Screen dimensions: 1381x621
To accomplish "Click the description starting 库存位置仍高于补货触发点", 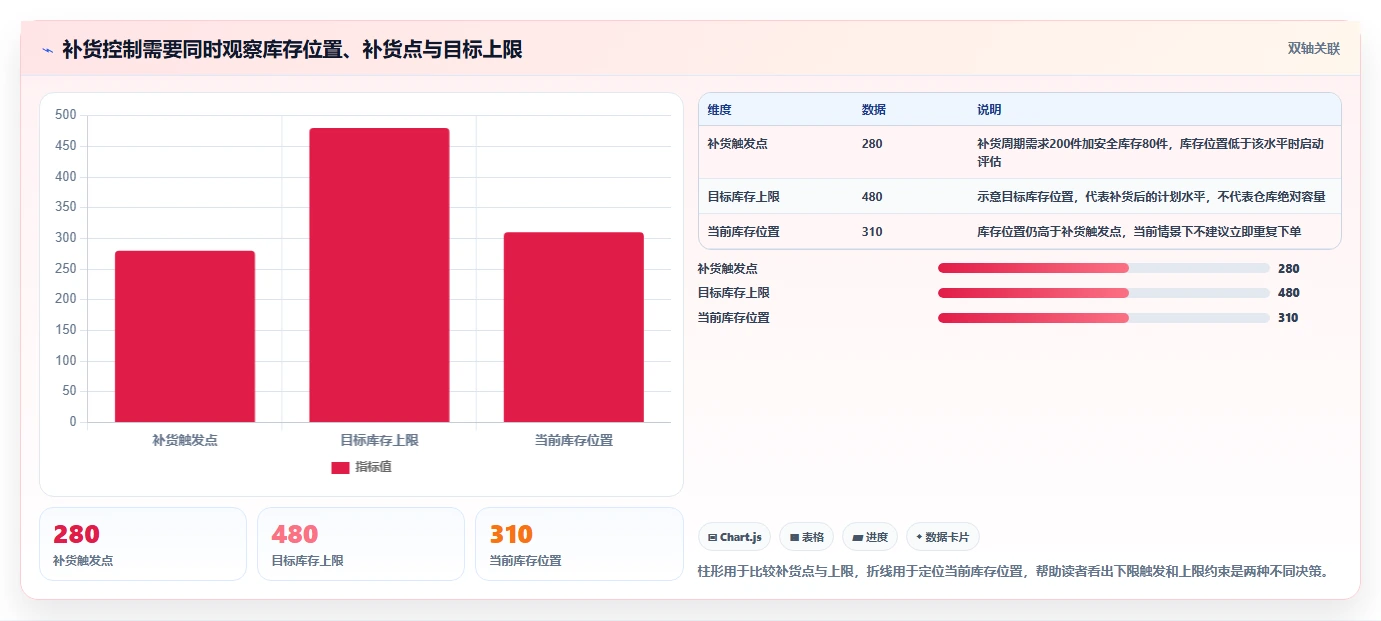I will pos(1139,232).
